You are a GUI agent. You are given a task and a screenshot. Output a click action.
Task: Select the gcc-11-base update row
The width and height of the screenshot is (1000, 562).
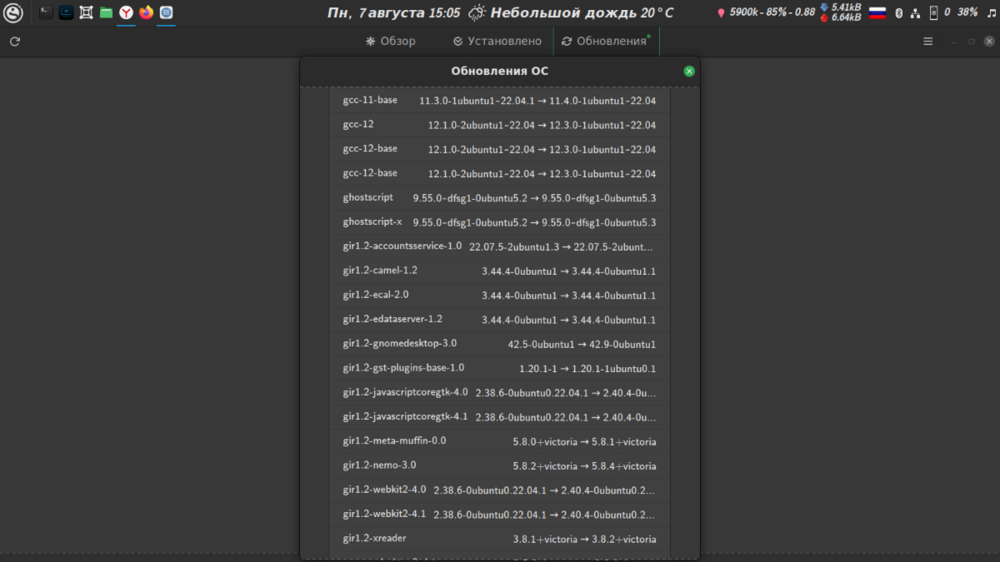point(499,100)
